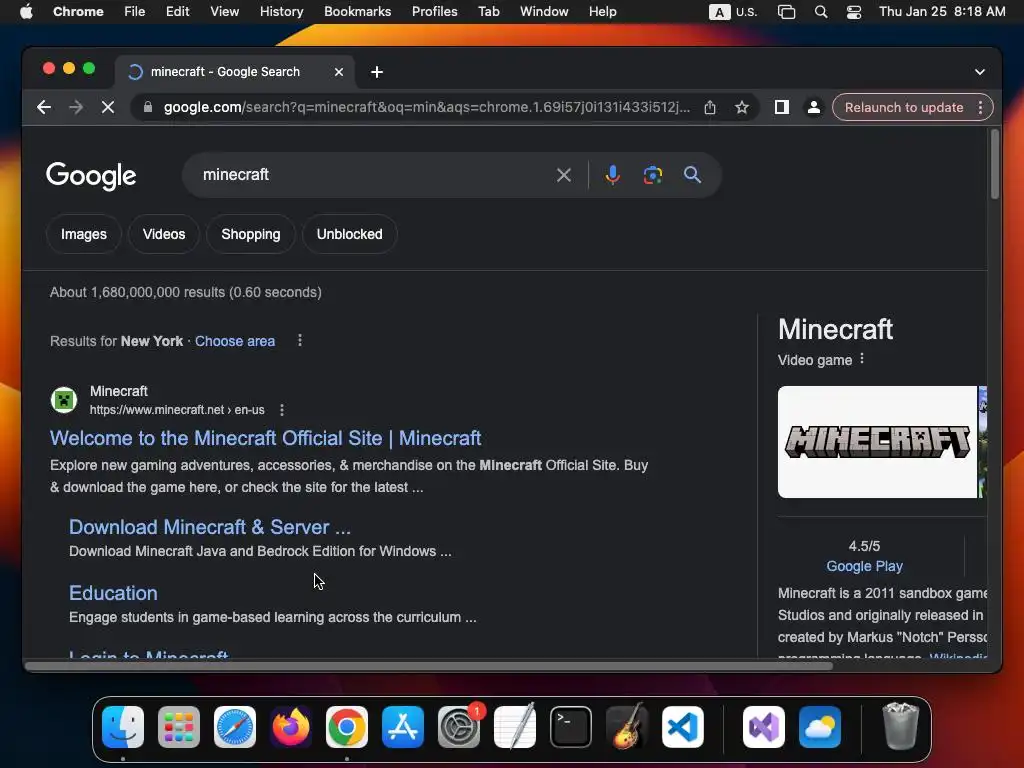Open App Store from the Dock
Viewport: 1024px width, 768px height.
(x=403, y=727)
